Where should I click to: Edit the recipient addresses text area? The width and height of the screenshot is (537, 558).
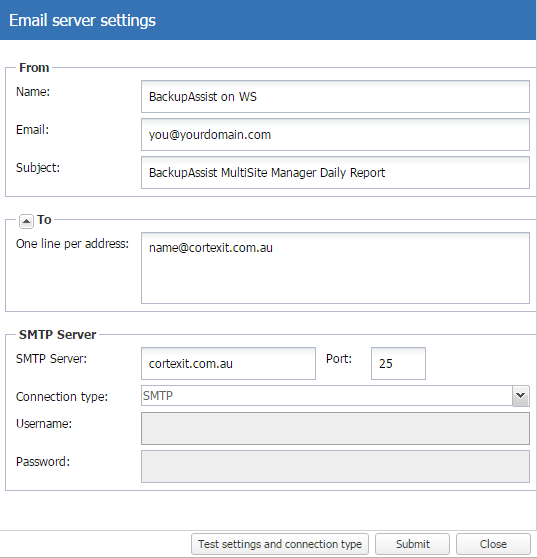[335, 268]
